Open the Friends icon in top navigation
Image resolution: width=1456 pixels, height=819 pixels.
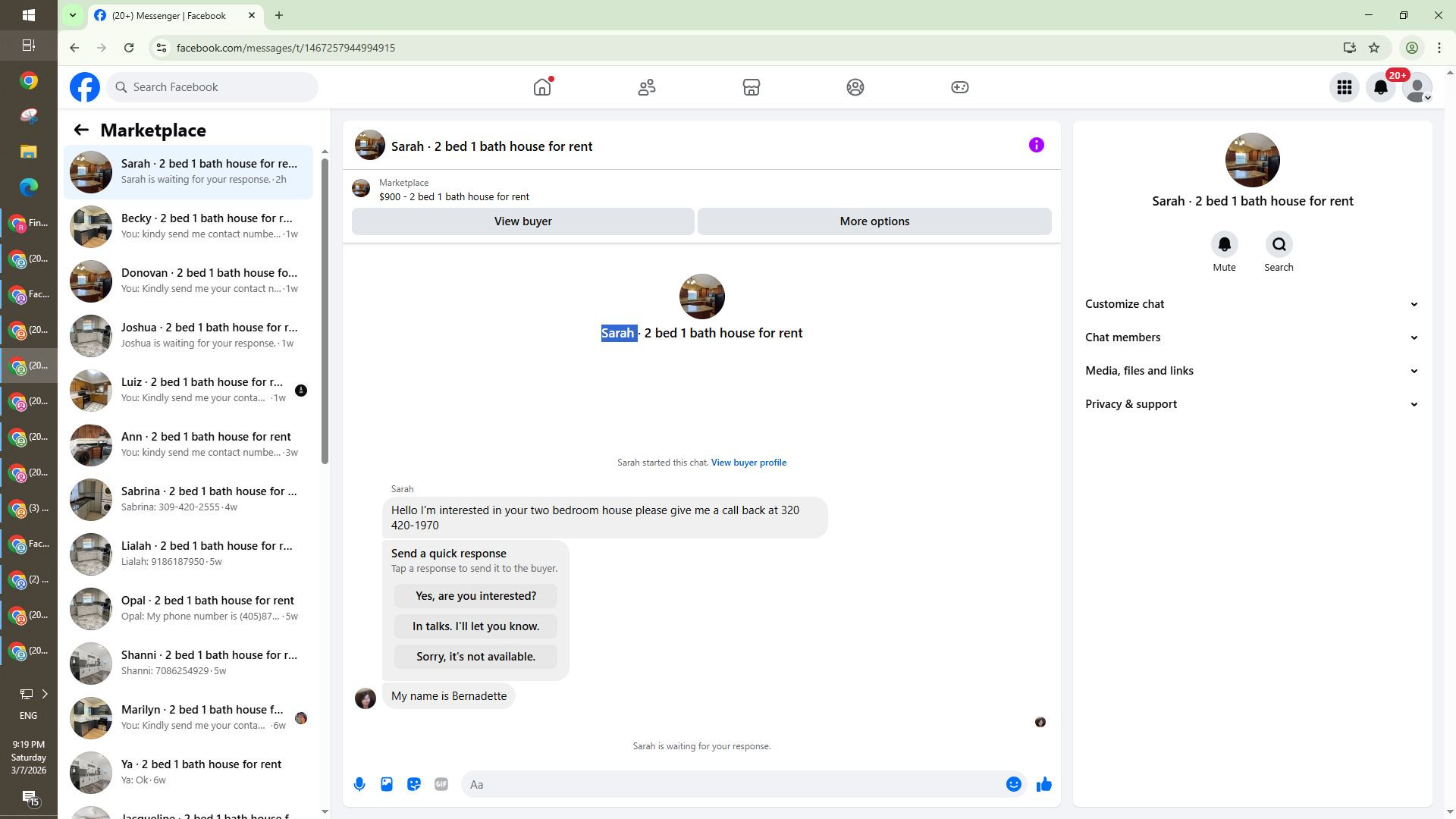[647, 87]
